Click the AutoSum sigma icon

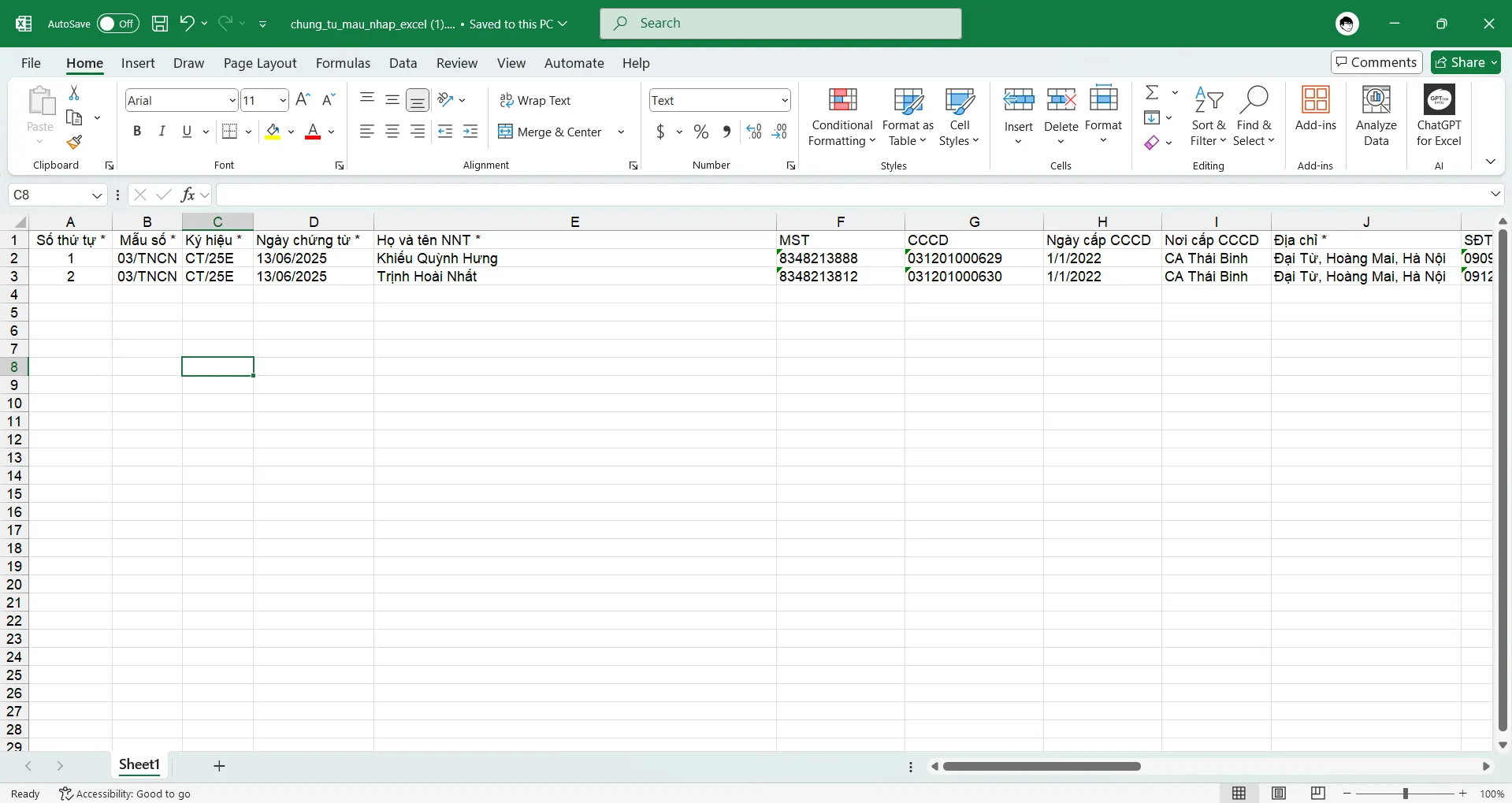coord(1152,93)
